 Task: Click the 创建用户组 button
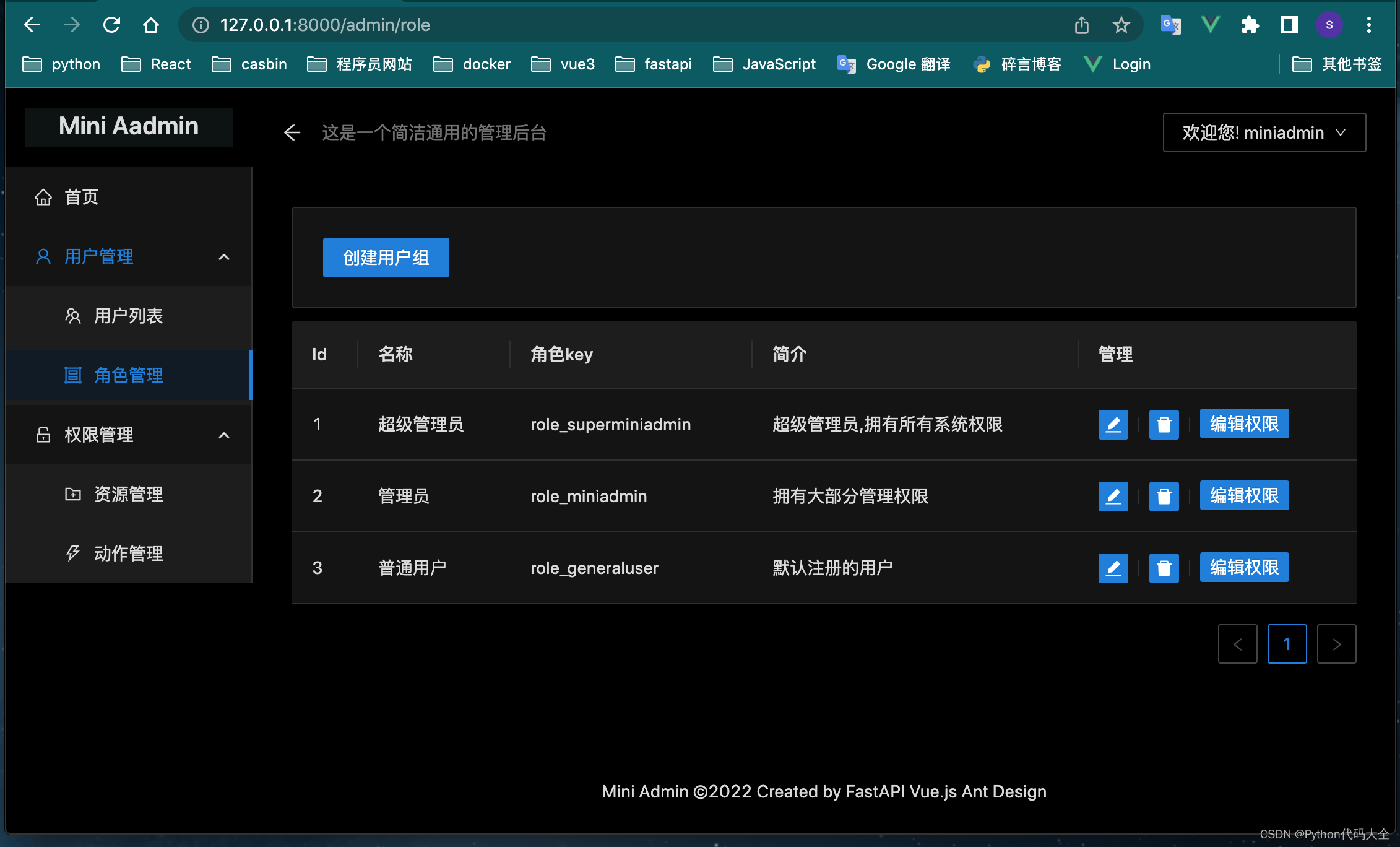[385, 257]
